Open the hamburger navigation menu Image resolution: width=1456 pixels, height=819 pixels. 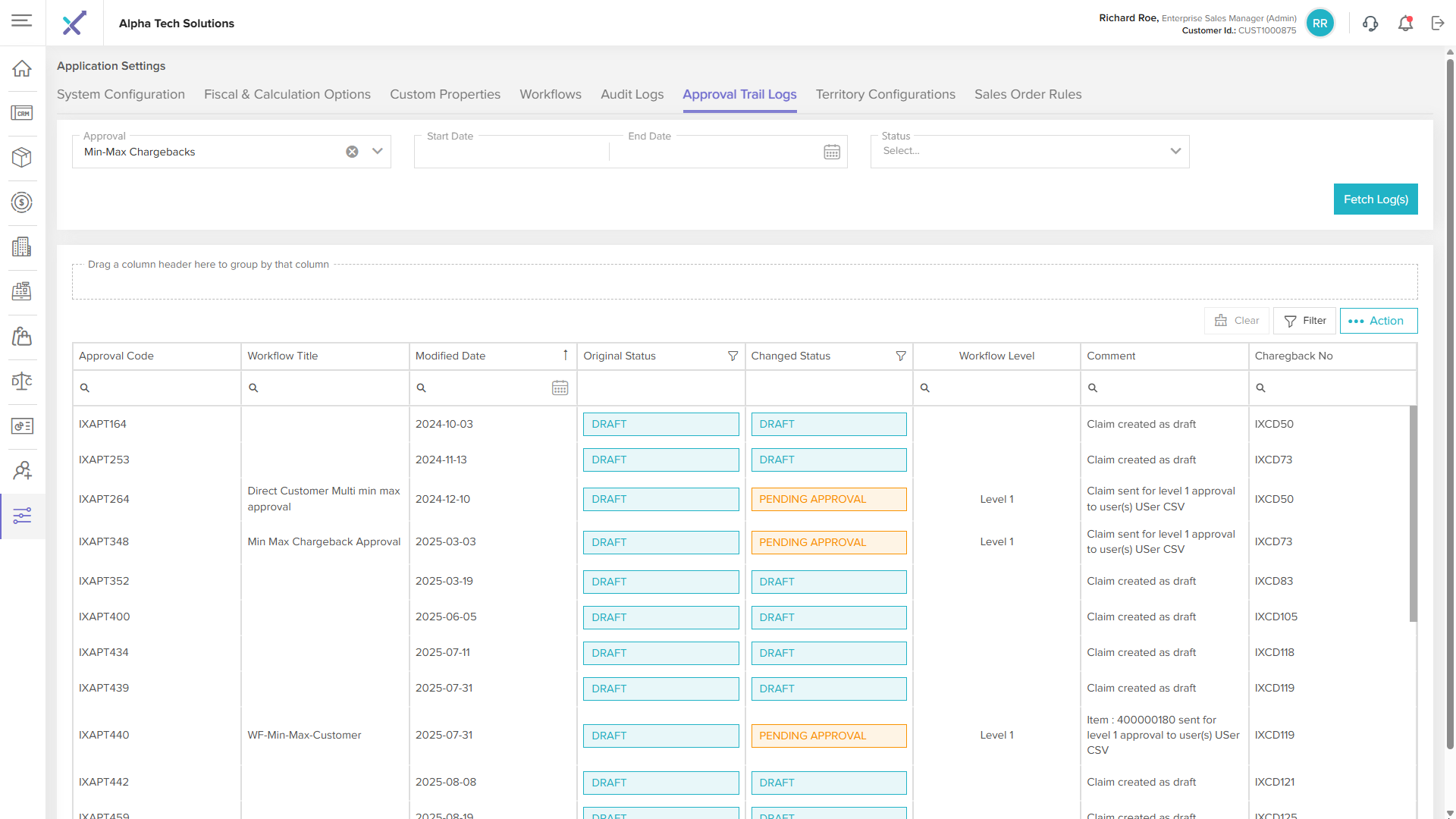click(22, 20)
